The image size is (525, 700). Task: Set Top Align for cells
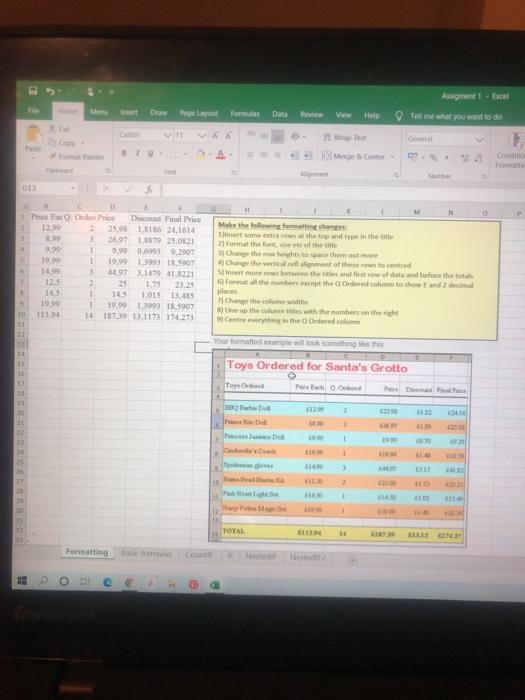(251, 134)
